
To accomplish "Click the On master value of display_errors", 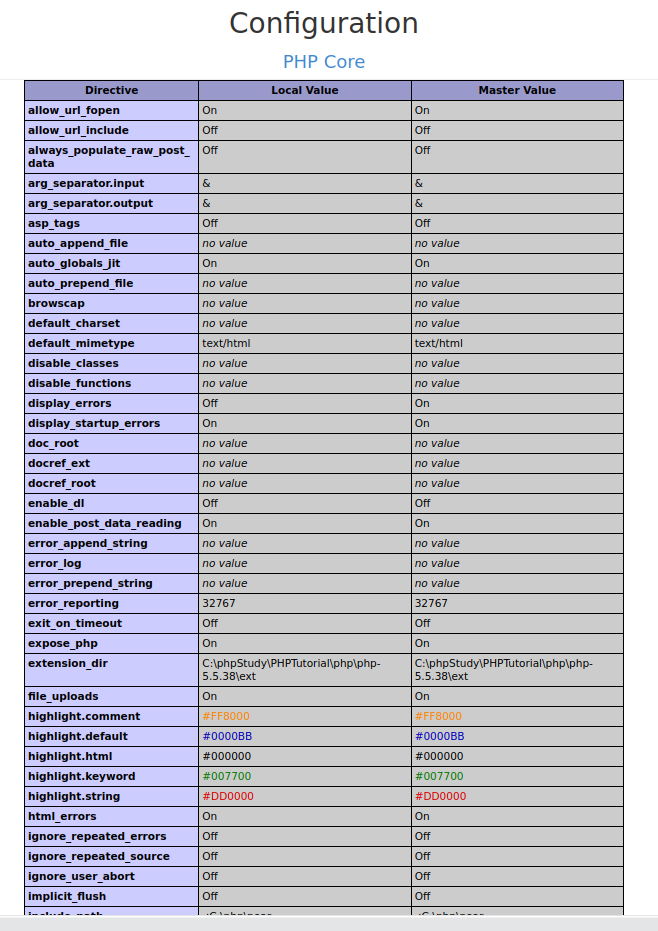I will click(x=422, y=404).
